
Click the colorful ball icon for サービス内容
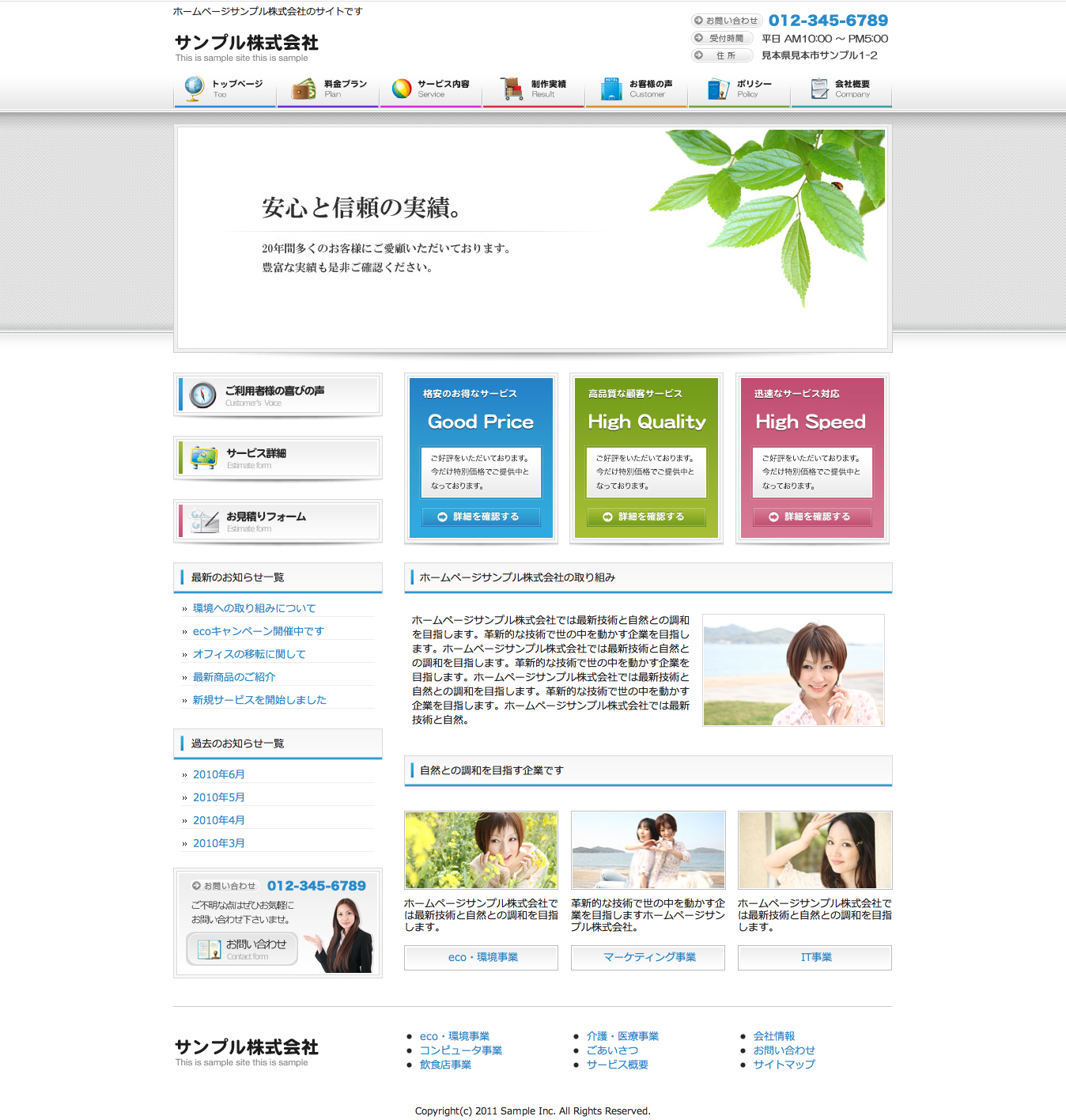pyautogui.click(x=402, y=89)
